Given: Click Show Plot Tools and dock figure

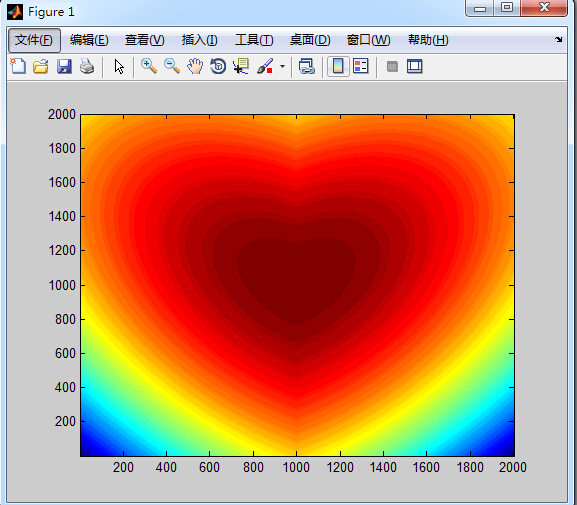Looking at the screenshot, I should coord(415,67).
